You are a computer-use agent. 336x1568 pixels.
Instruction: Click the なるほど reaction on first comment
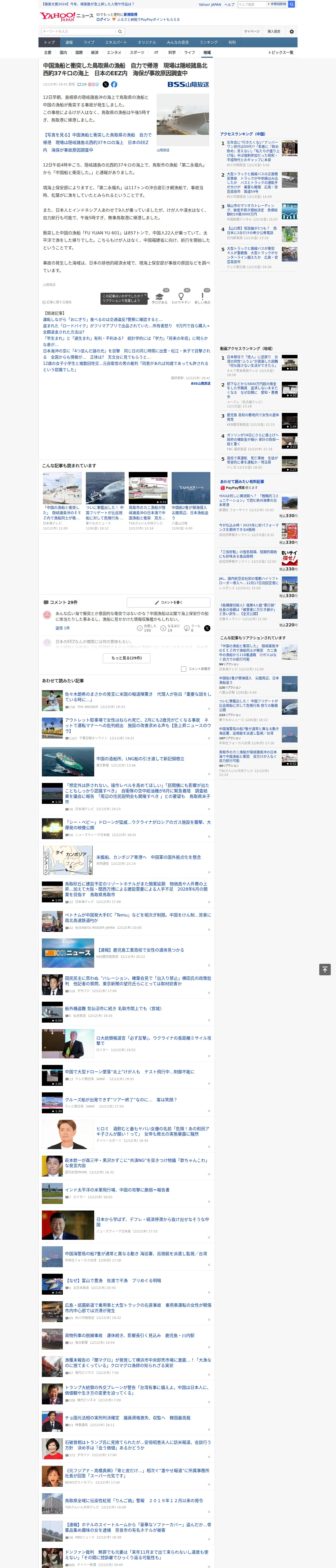tap(164, 628)
